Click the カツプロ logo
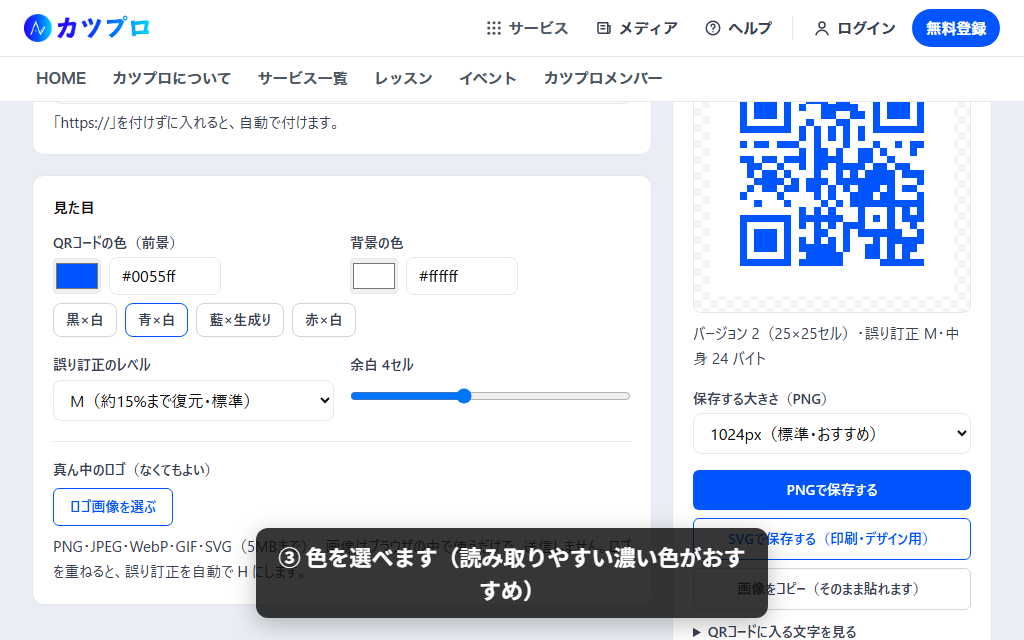1024x640 pixels. coord(87,28)
